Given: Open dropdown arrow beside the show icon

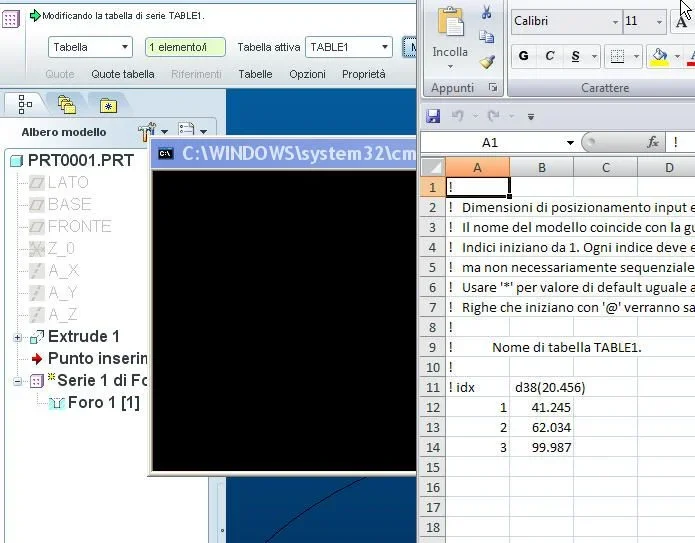Looking at the screenshot, I should pyautogui.click(x=203, y=132).
